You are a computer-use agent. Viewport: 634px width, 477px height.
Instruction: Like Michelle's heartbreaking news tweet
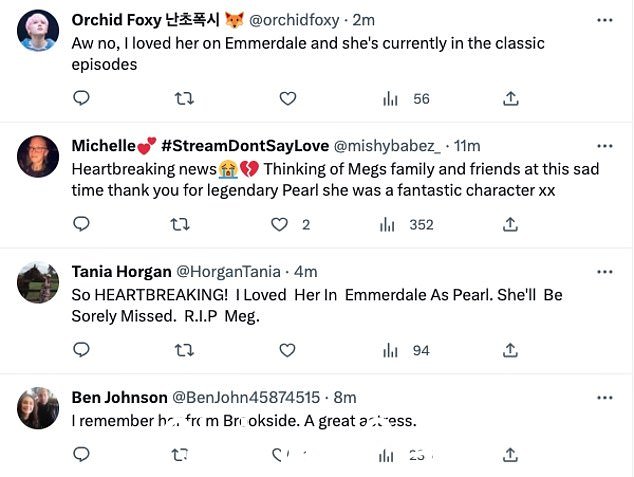click(279, 224)
